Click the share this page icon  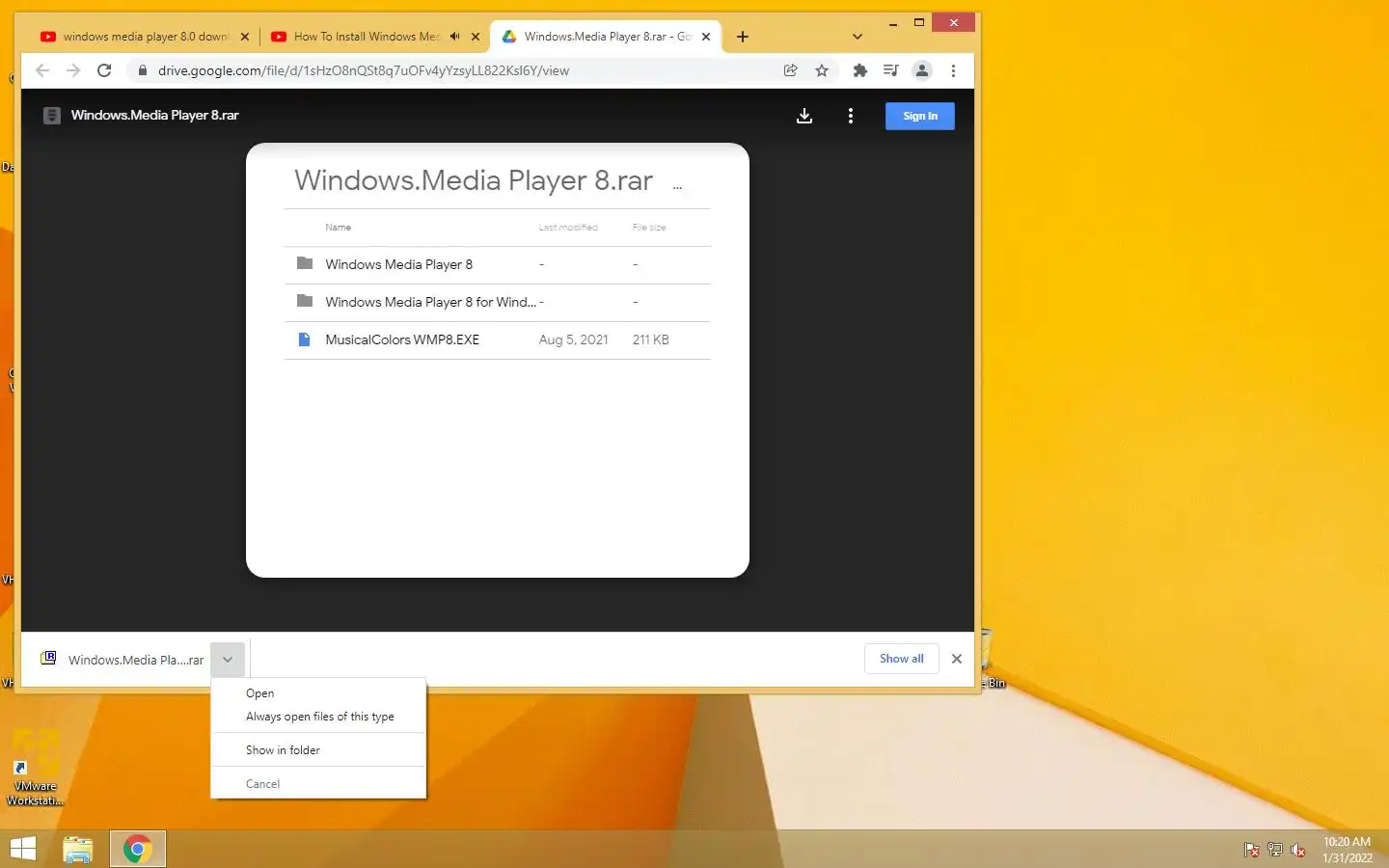click(x=791, y=70)
